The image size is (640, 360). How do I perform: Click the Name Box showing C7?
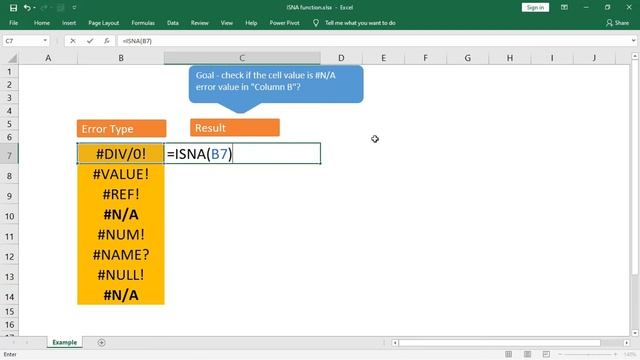[x=22, y=41]
